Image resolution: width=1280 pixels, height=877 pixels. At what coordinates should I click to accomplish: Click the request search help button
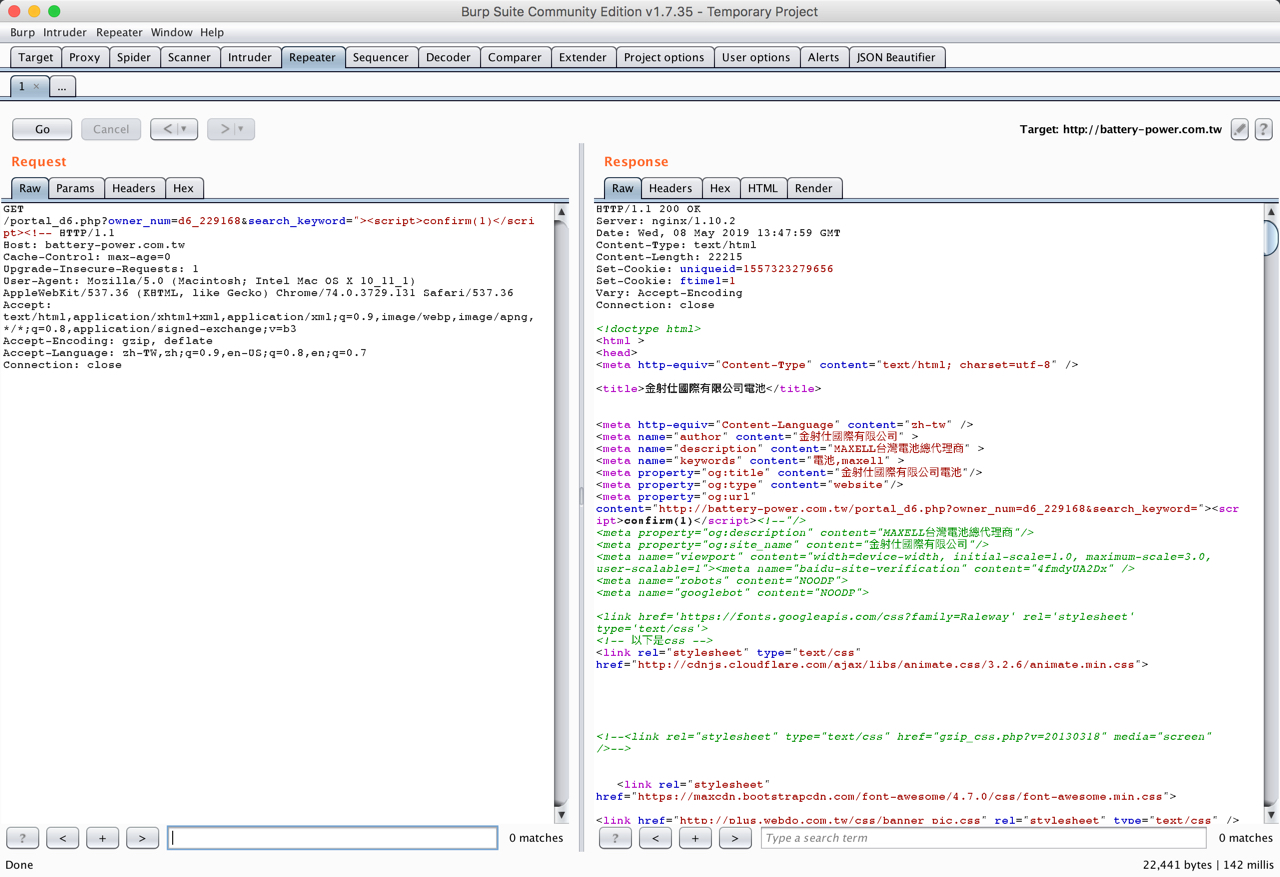coord(22,838)
